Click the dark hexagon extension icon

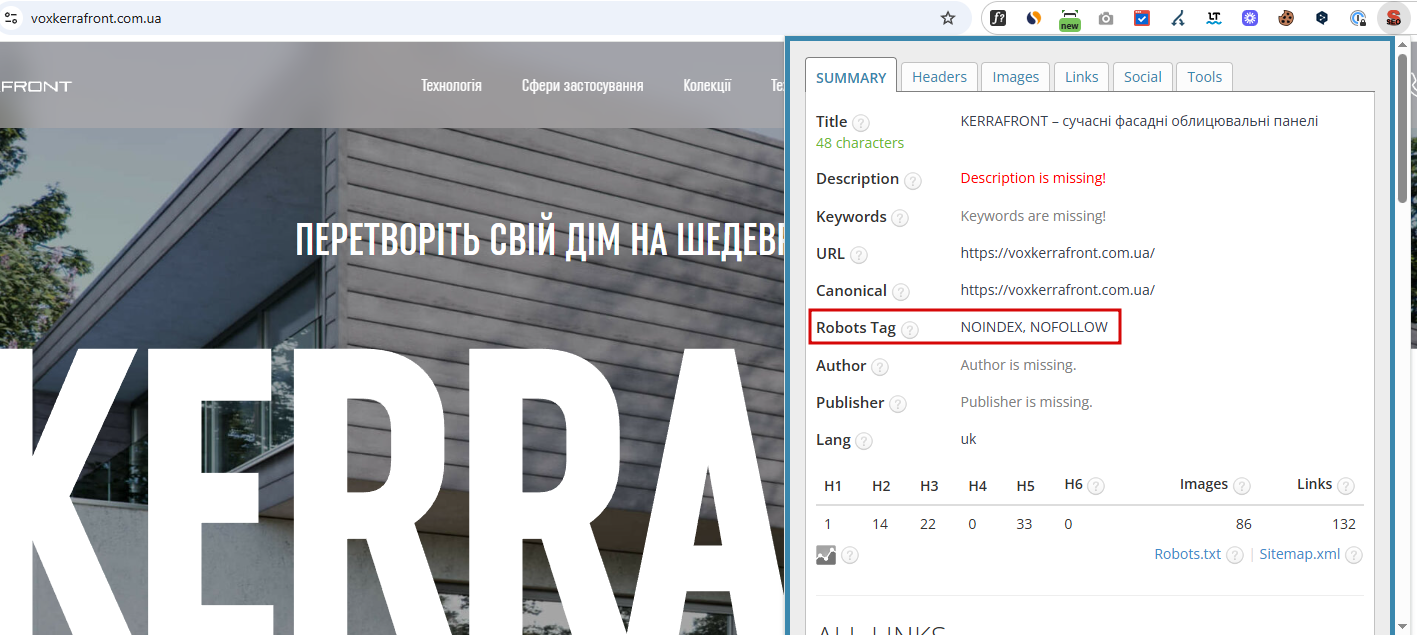pyautogui.click(x=1322, y=18)
